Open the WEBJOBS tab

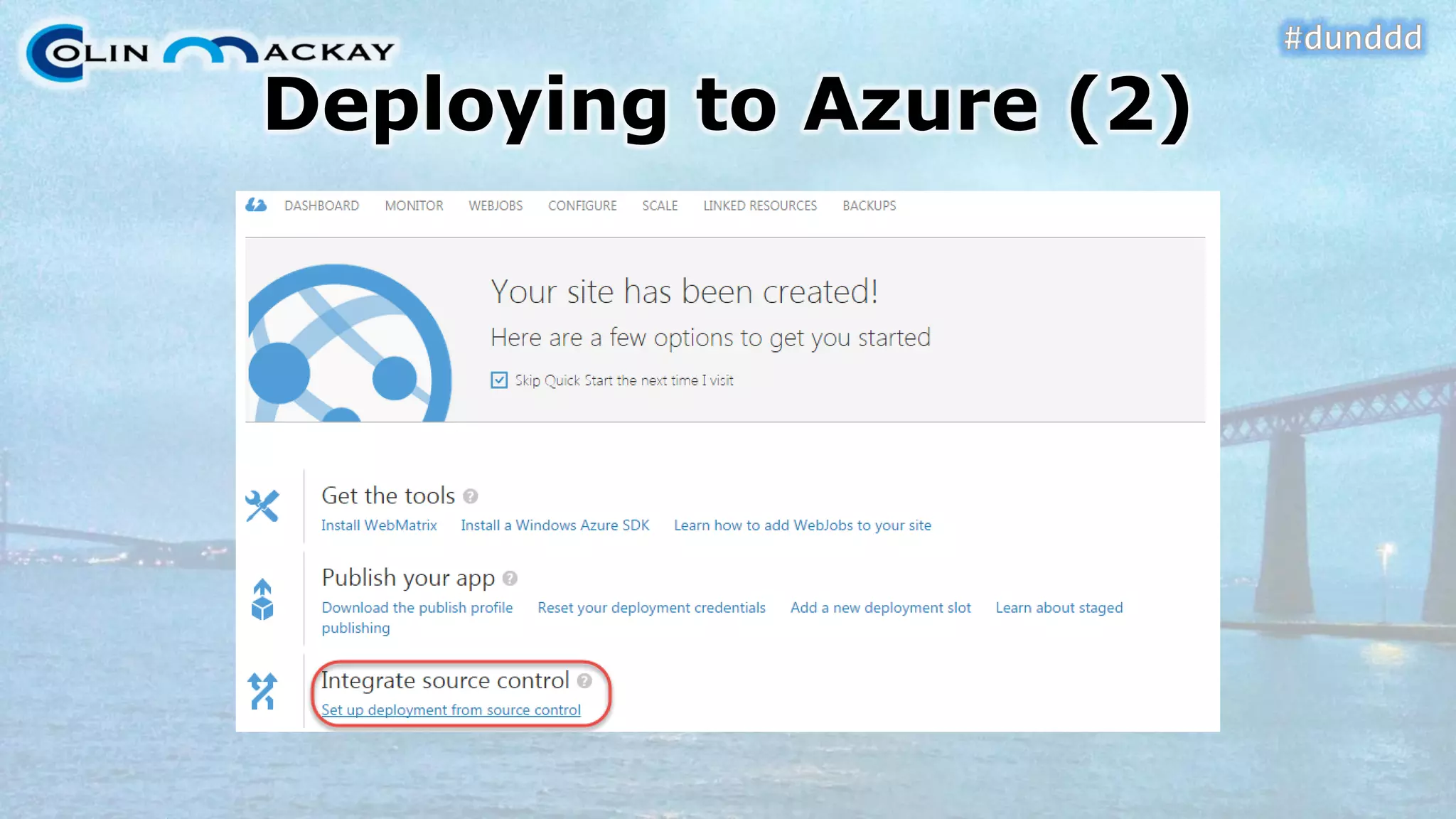pos(496,205)
